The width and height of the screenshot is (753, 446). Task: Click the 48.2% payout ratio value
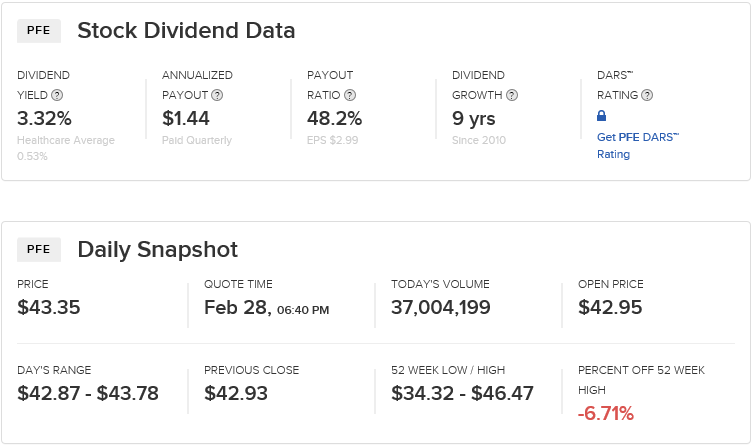point(335,119)
